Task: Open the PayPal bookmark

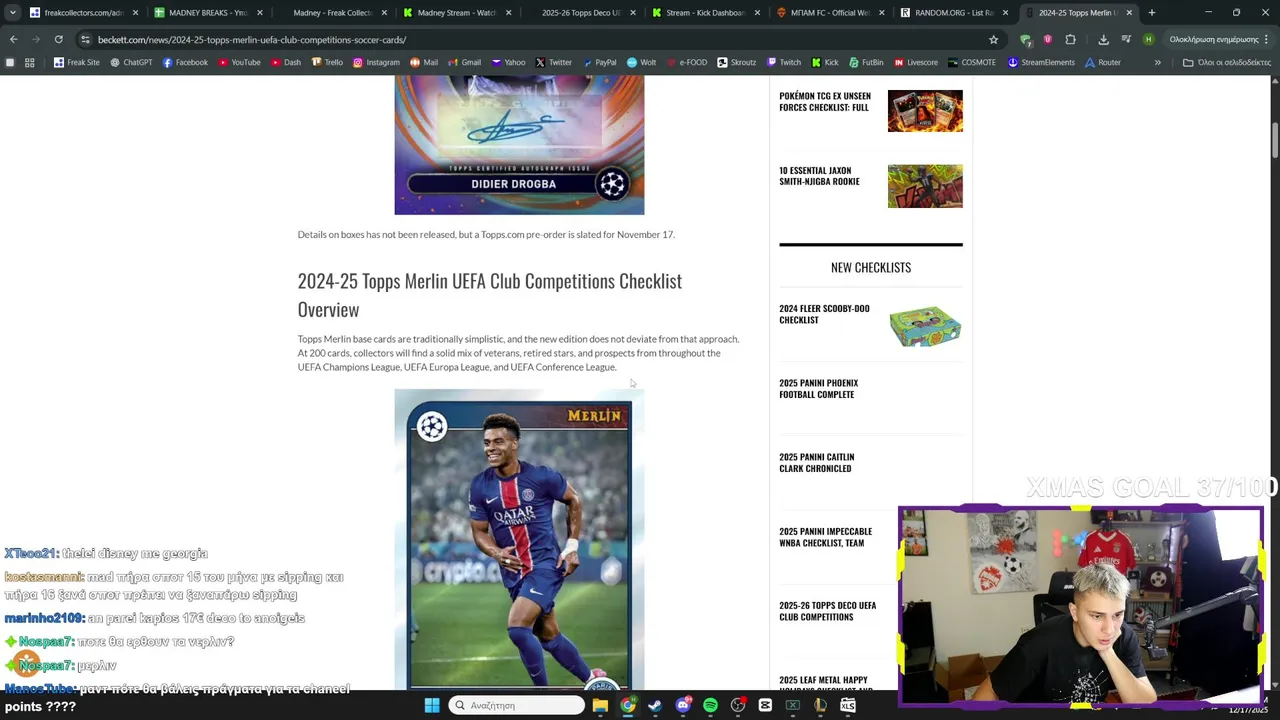Action: coord(599,62)
